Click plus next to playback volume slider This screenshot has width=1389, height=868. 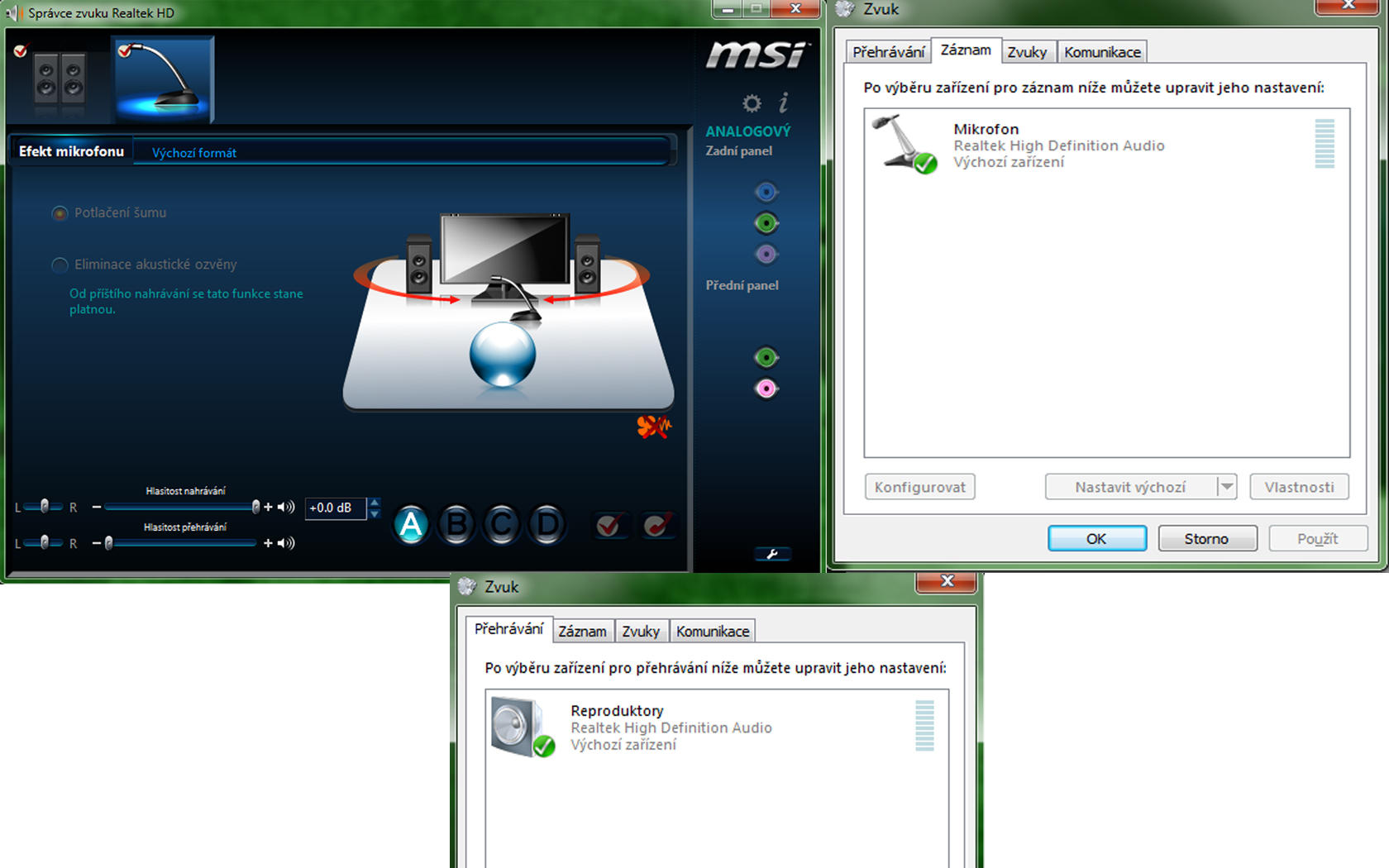[268, 543]
